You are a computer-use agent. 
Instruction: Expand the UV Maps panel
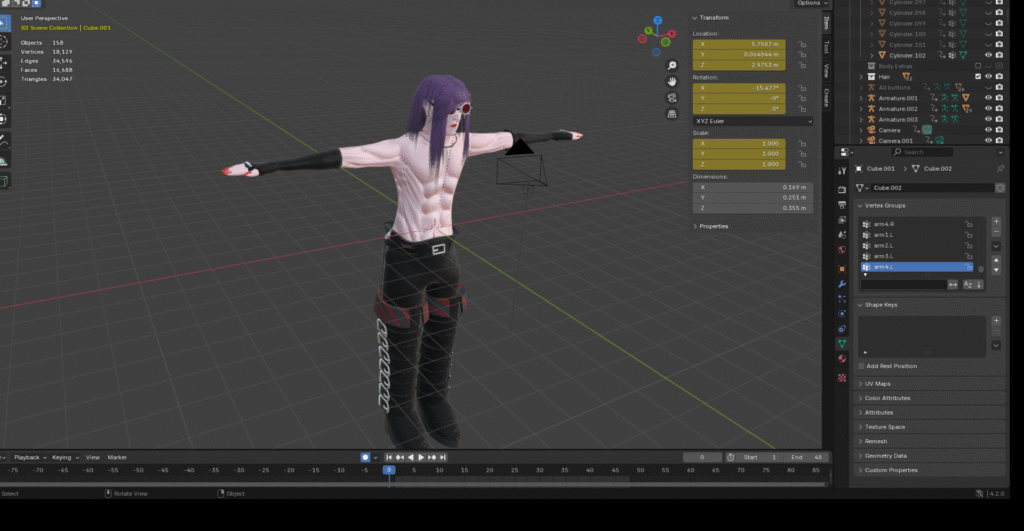click(877, 383)
